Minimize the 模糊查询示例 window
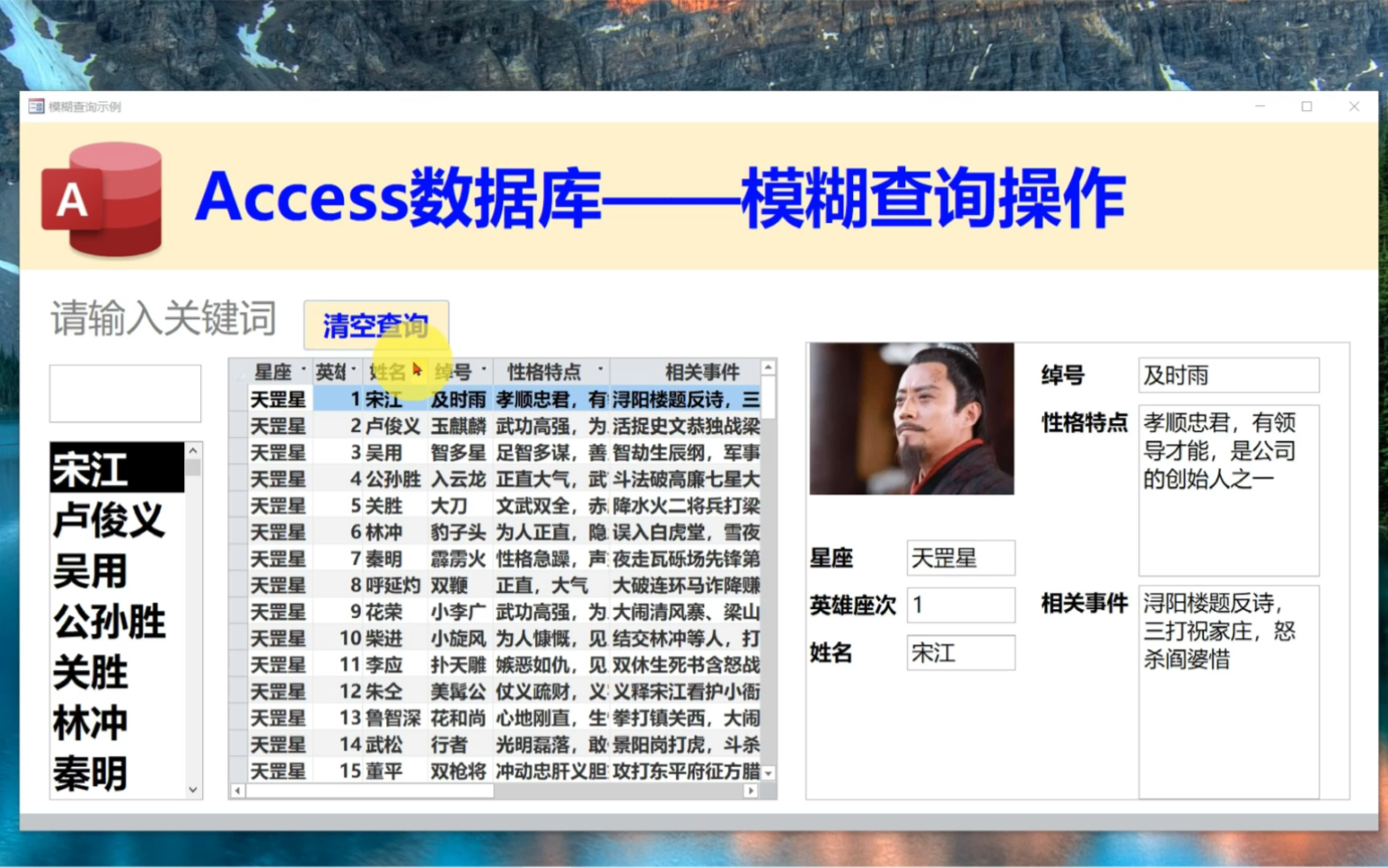 pyautogui.click(x=1260, y=107)
